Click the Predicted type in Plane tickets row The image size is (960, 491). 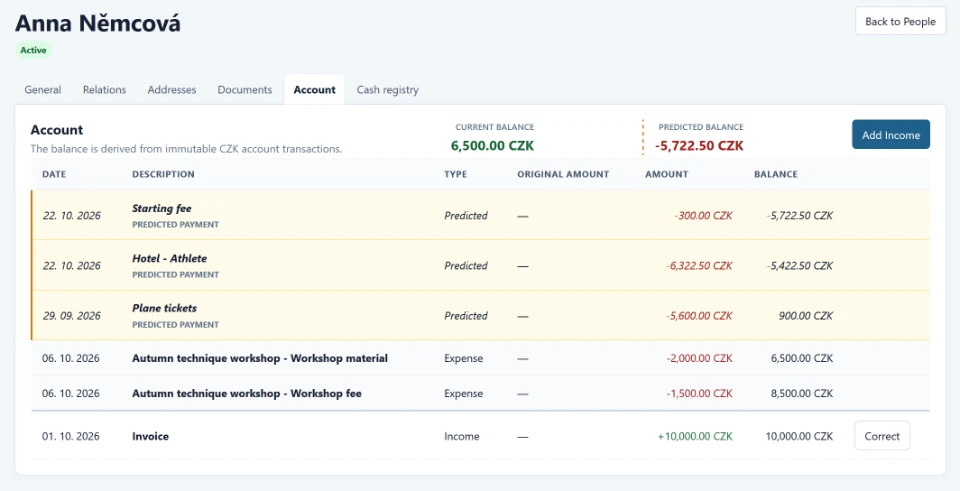[466, 316]
